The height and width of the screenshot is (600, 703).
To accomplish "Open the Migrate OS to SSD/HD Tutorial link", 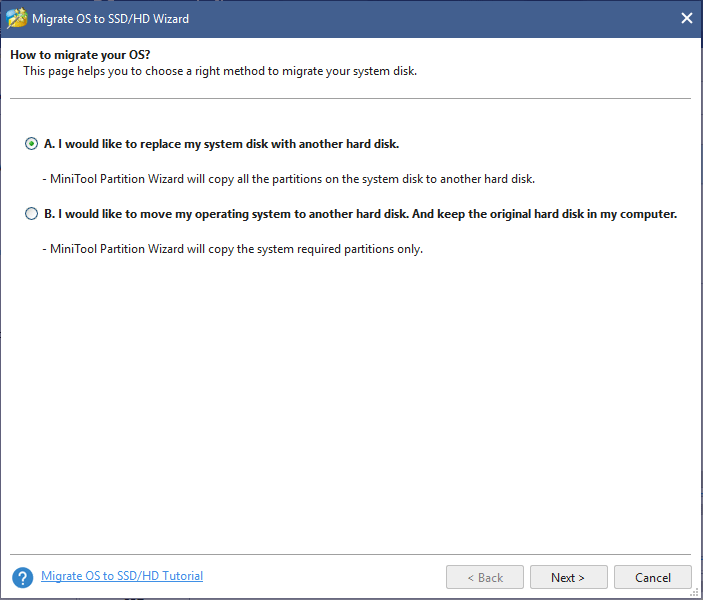I will 122,576.
